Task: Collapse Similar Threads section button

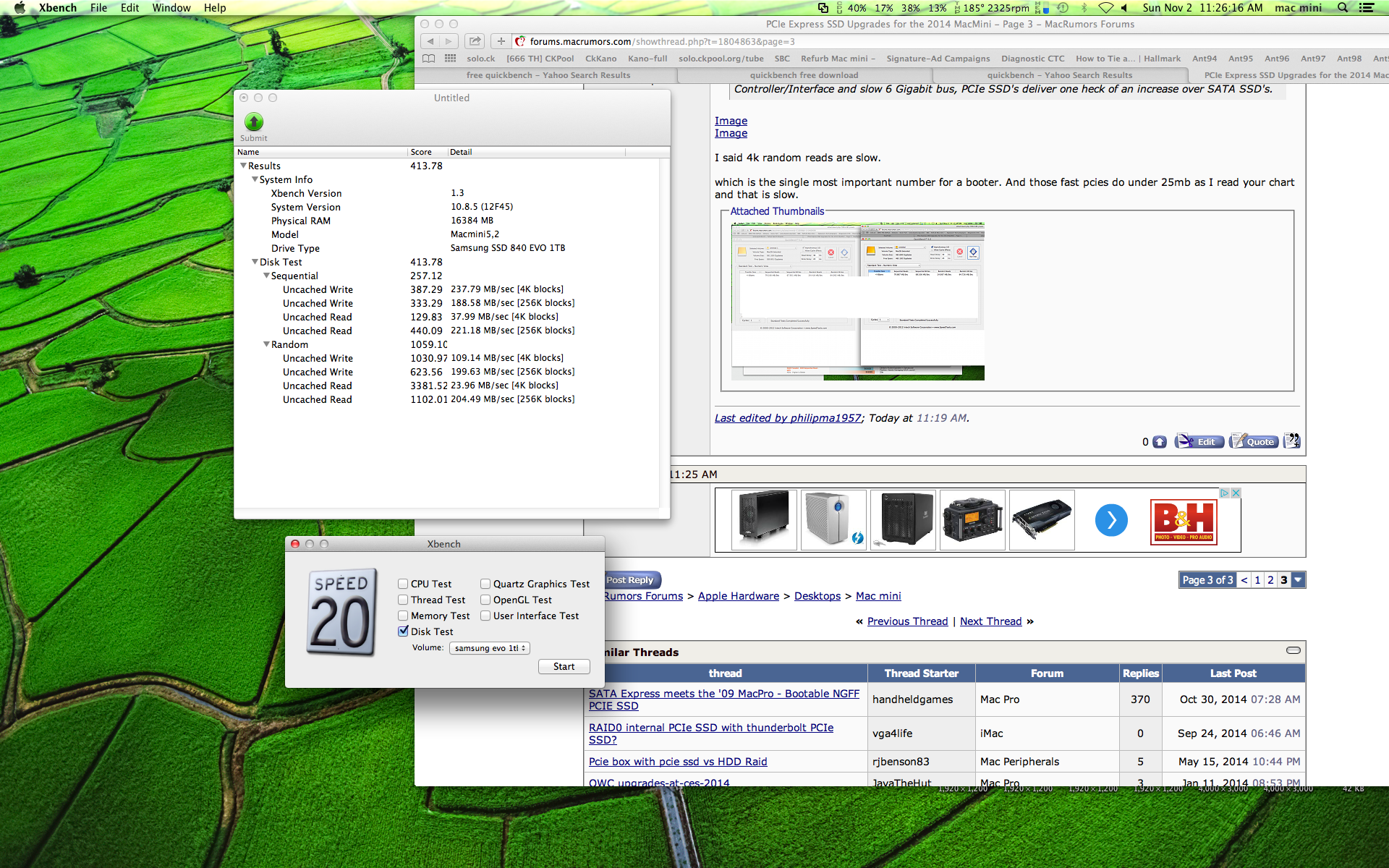Action: click(x=1294, y=650)
